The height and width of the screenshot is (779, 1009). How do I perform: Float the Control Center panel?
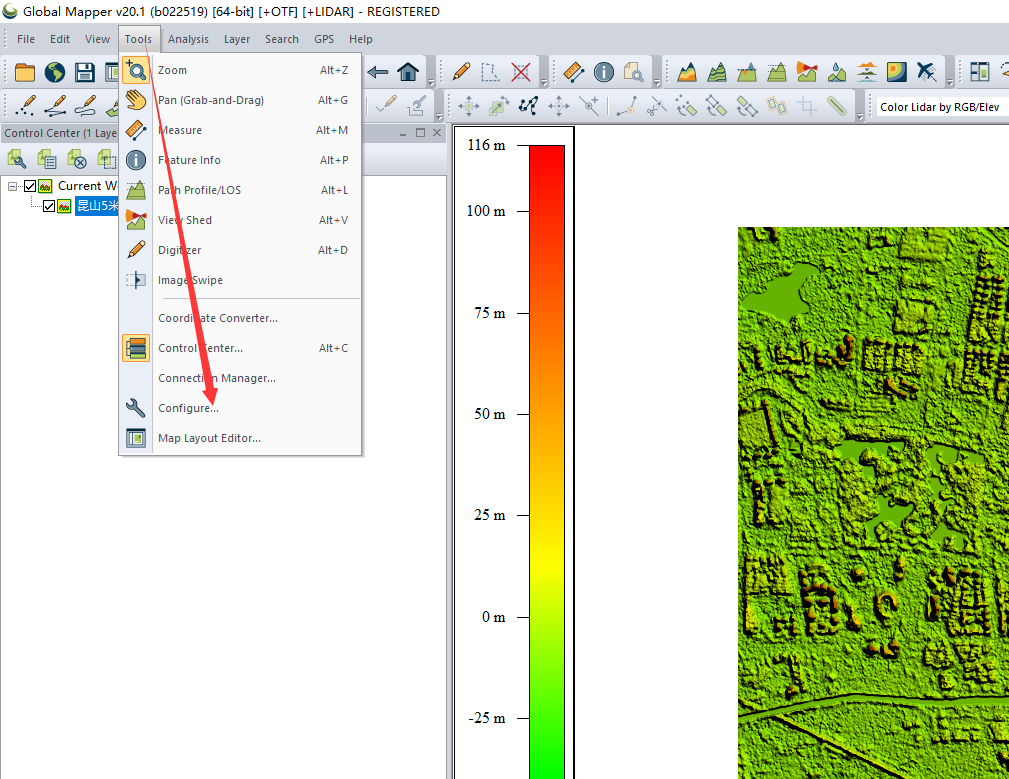tap(420, 133)
